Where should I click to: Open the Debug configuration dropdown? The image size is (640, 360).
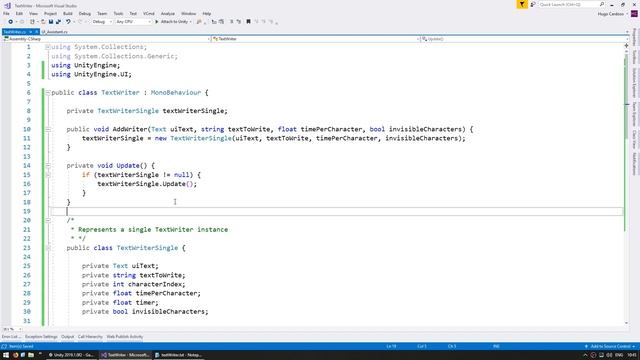coord(102,22)
